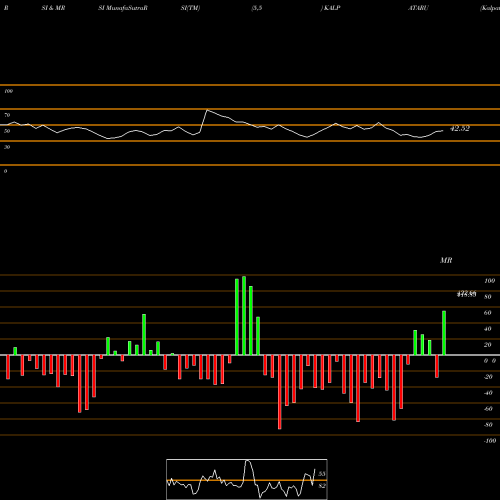
Task: Click the MR axis label -40
Action: click(x=488, y=393)
